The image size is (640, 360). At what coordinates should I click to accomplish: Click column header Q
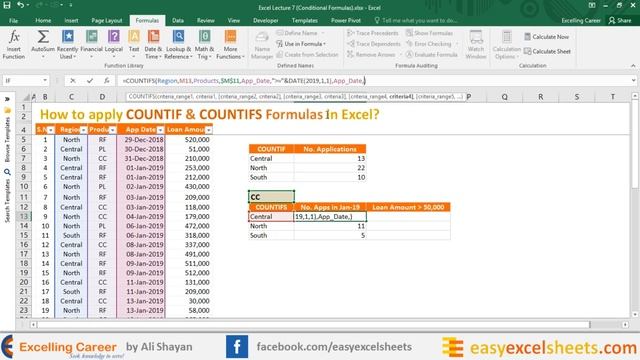coord(505,97)
